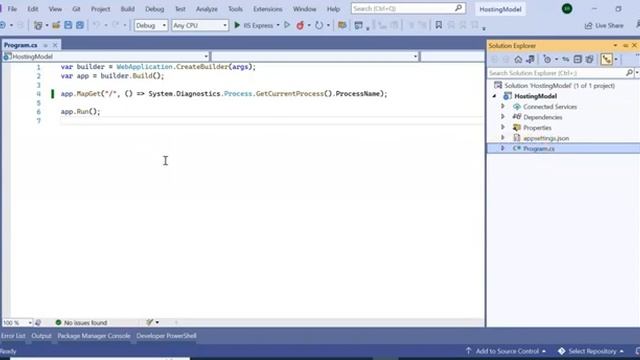
Task: Click Add to Source Control button
Action: pyautogui.click(x=506, y=351)
